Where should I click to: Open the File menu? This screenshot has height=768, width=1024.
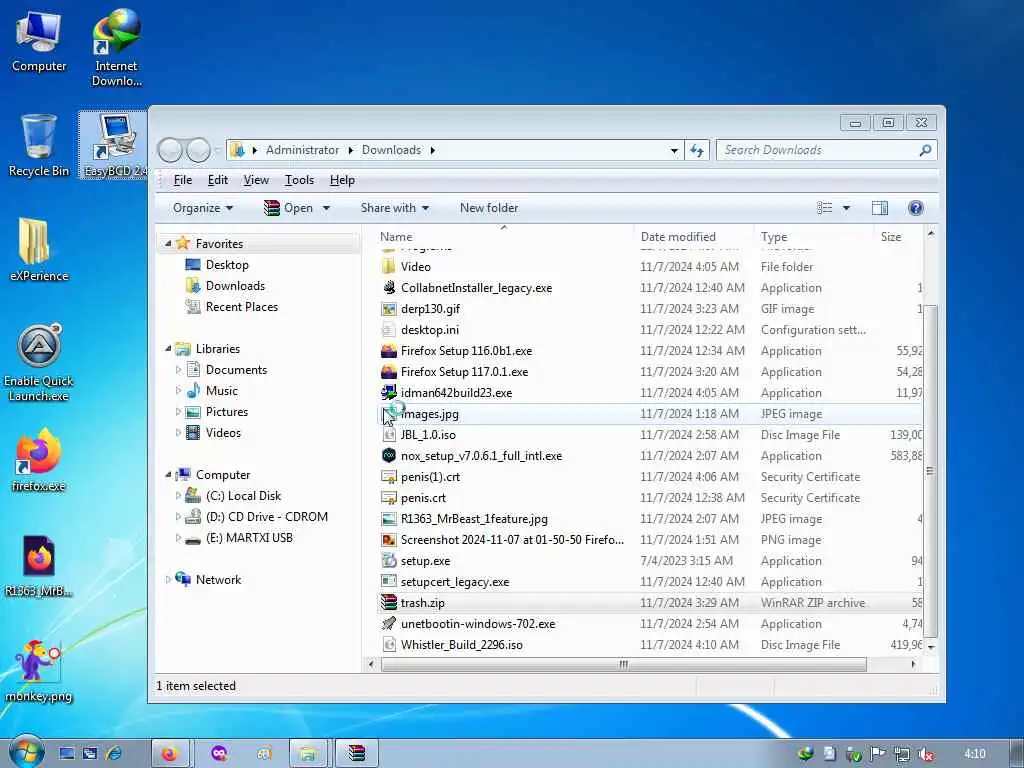[x=183, y=180]
